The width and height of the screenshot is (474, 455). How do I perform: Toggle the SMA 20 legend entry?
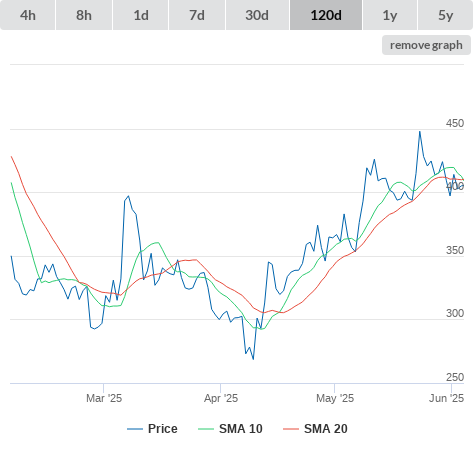pyautogui.click(x=315, y=429)
